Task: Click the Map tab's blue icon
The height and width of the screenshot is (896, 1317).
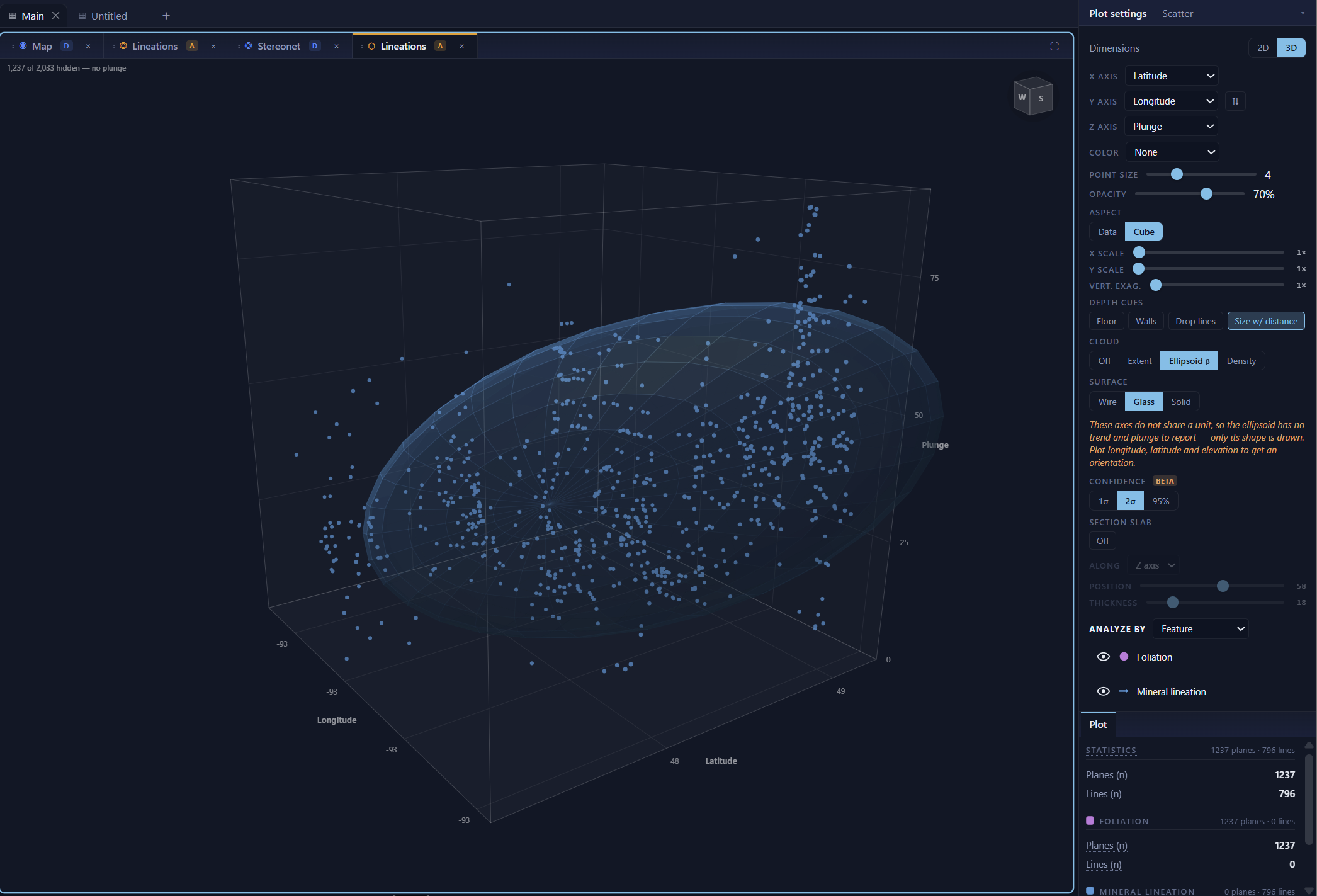Action: (23, 46)
